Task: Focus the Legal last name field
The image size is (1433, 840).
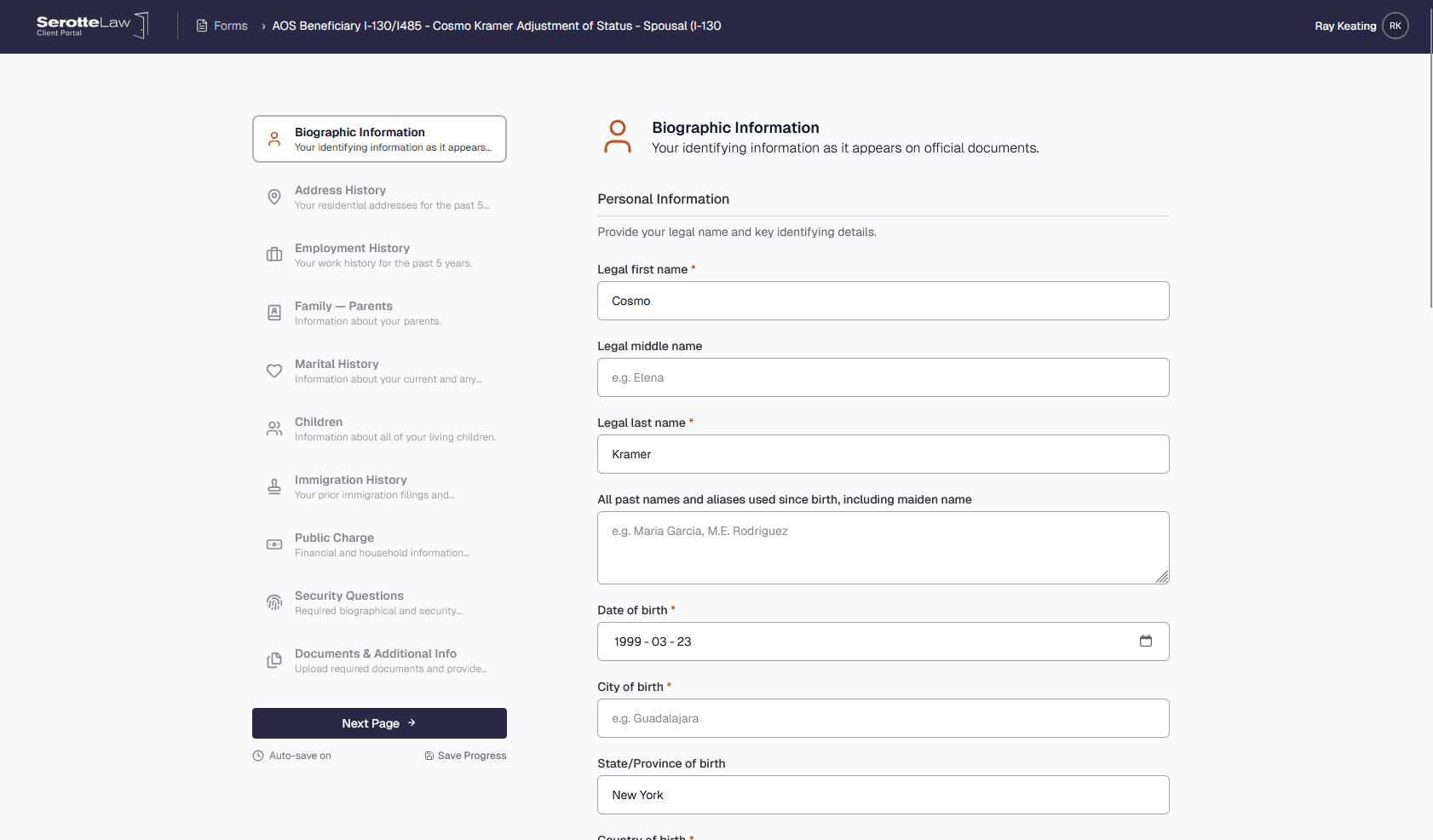Action: coord(883,454)
